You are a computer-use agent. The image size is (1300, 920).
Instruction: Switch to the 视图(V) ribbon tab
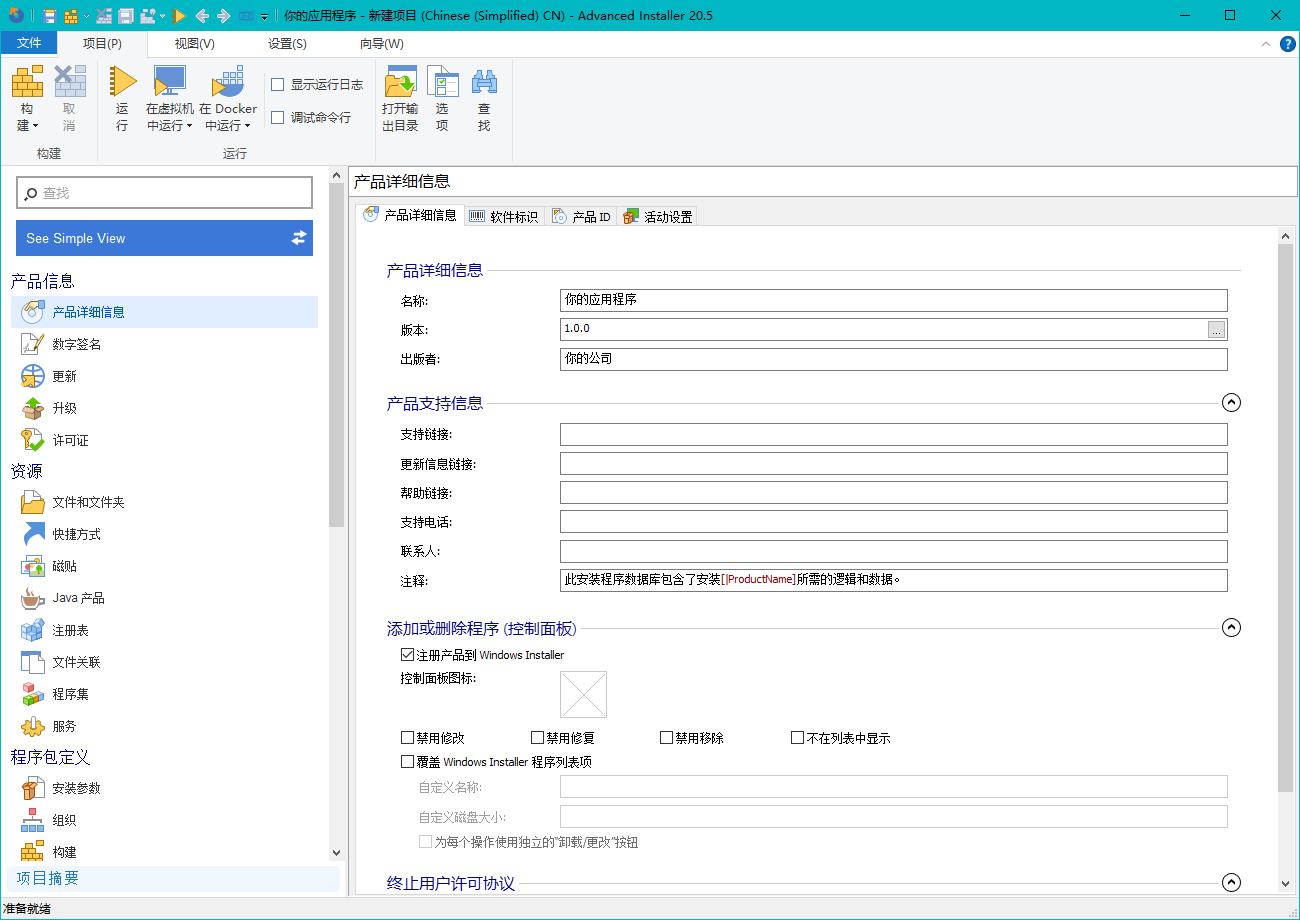point(194,44)
